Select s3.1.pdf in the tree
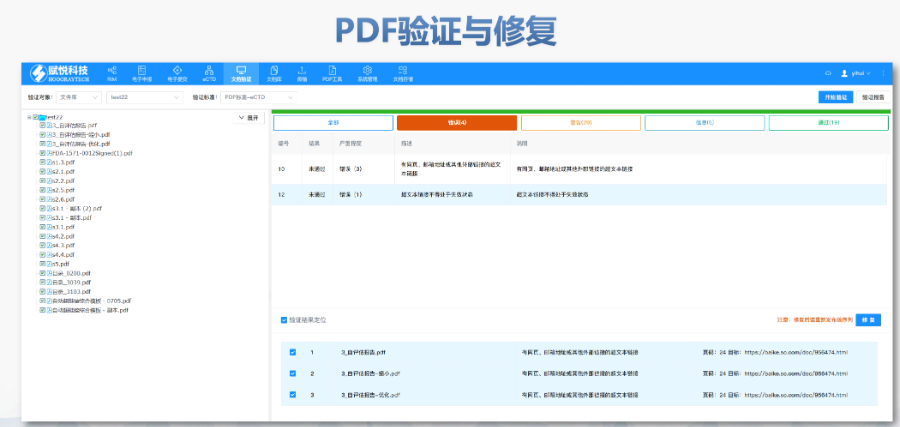Screen dimensions: 900x427 point(64,227)
